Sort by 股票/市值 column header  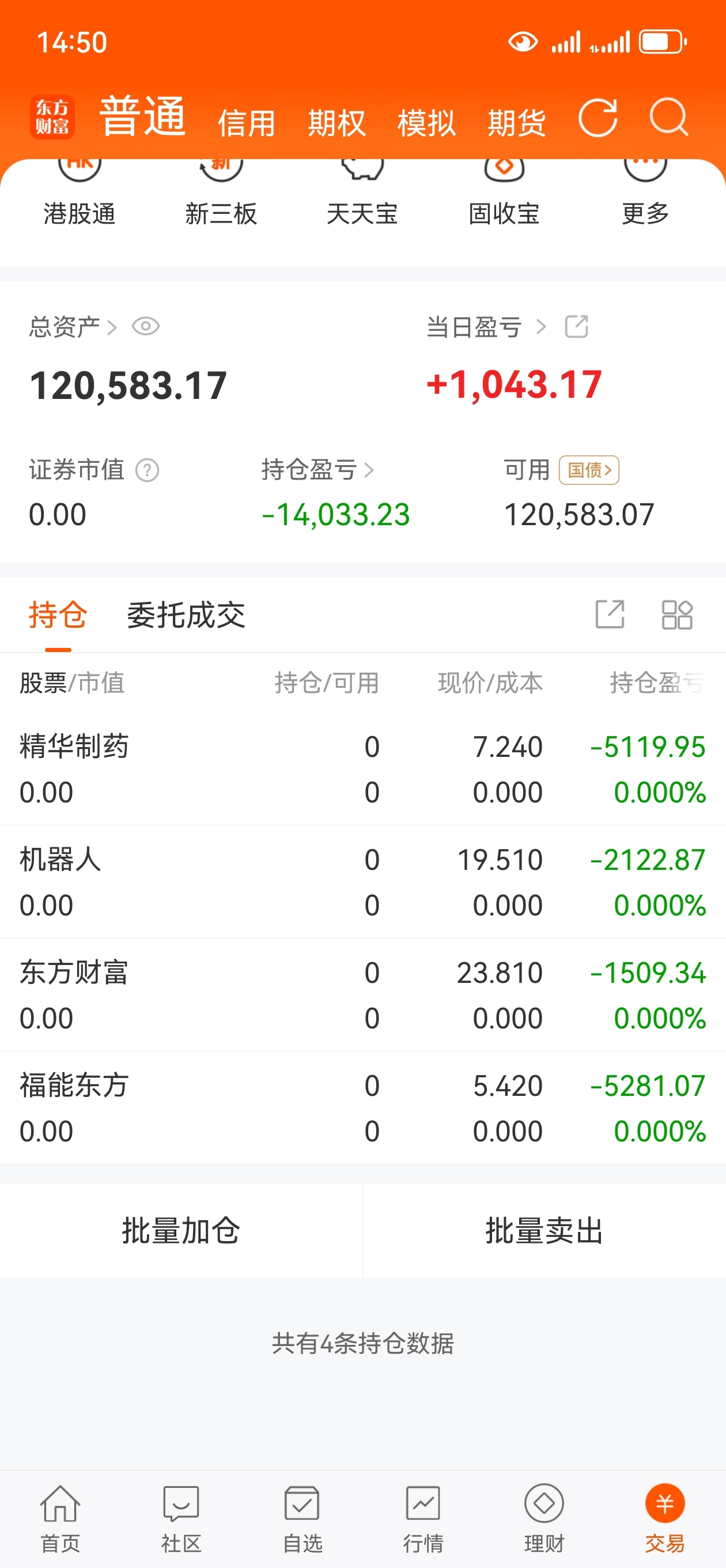[72, 683]
